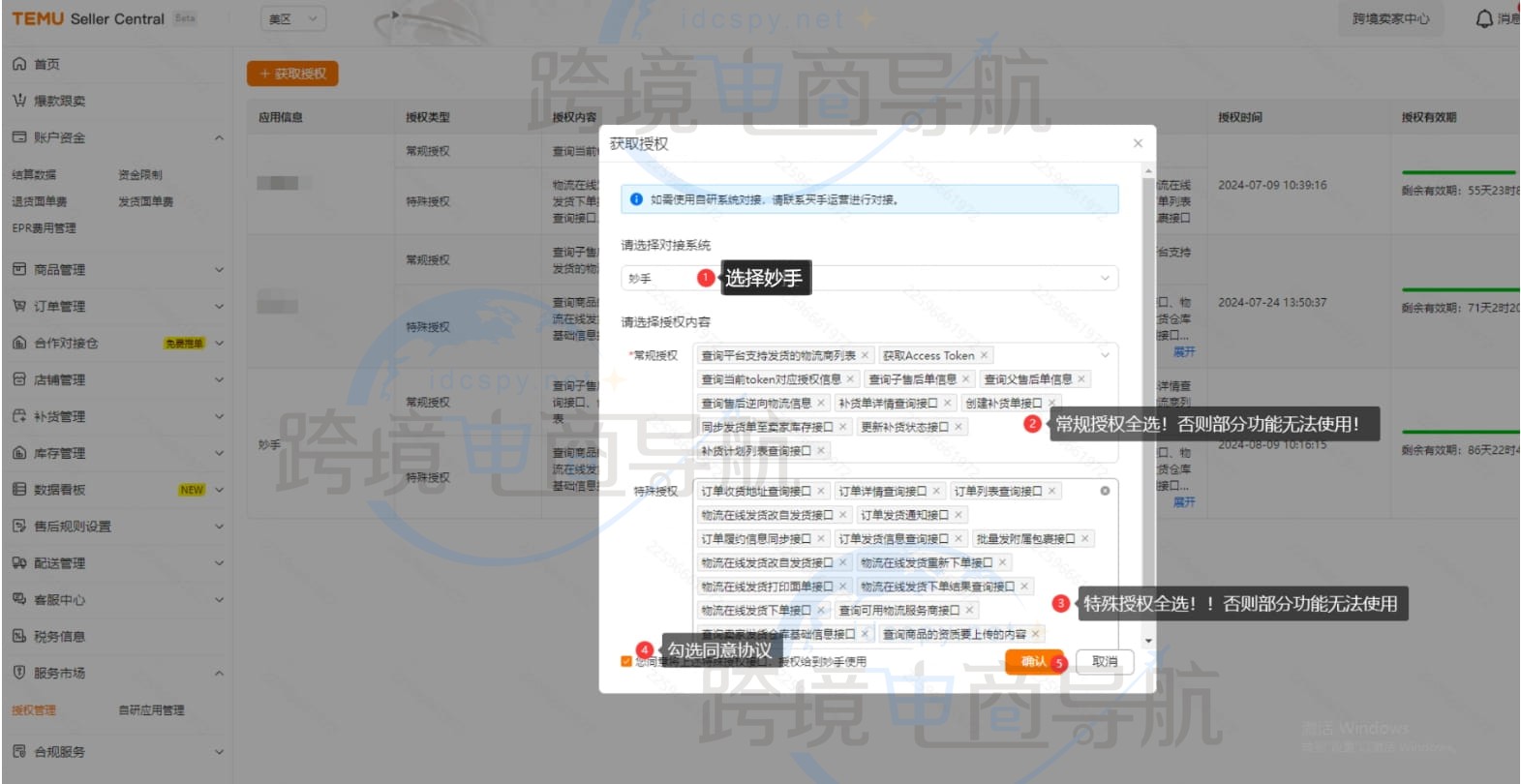Image resolution: width=1521 pixels, height=784 pixels.
Task: Click the TEMU Seller Central logo
Action: pos(88,18)
